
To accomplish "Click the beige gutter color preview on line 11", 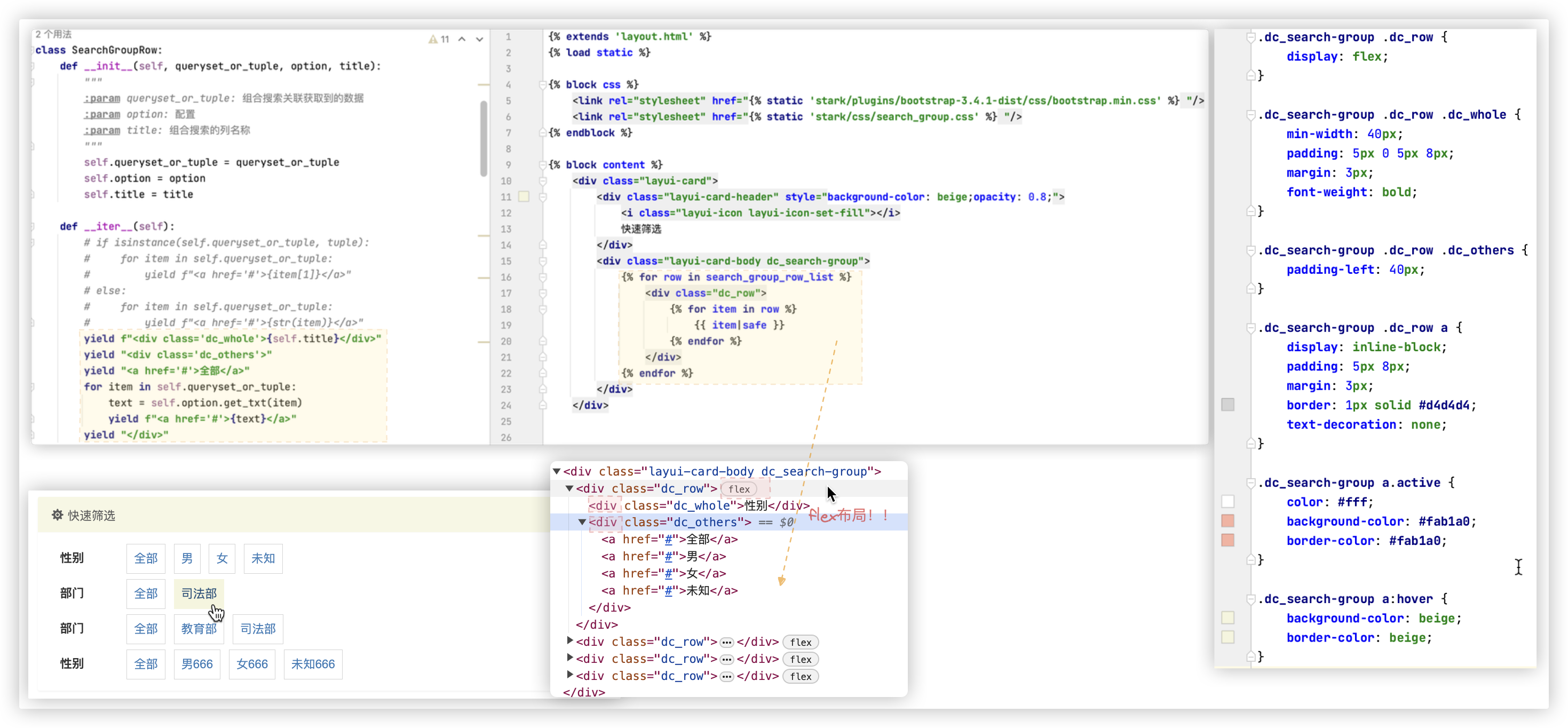I will (524, 196).
